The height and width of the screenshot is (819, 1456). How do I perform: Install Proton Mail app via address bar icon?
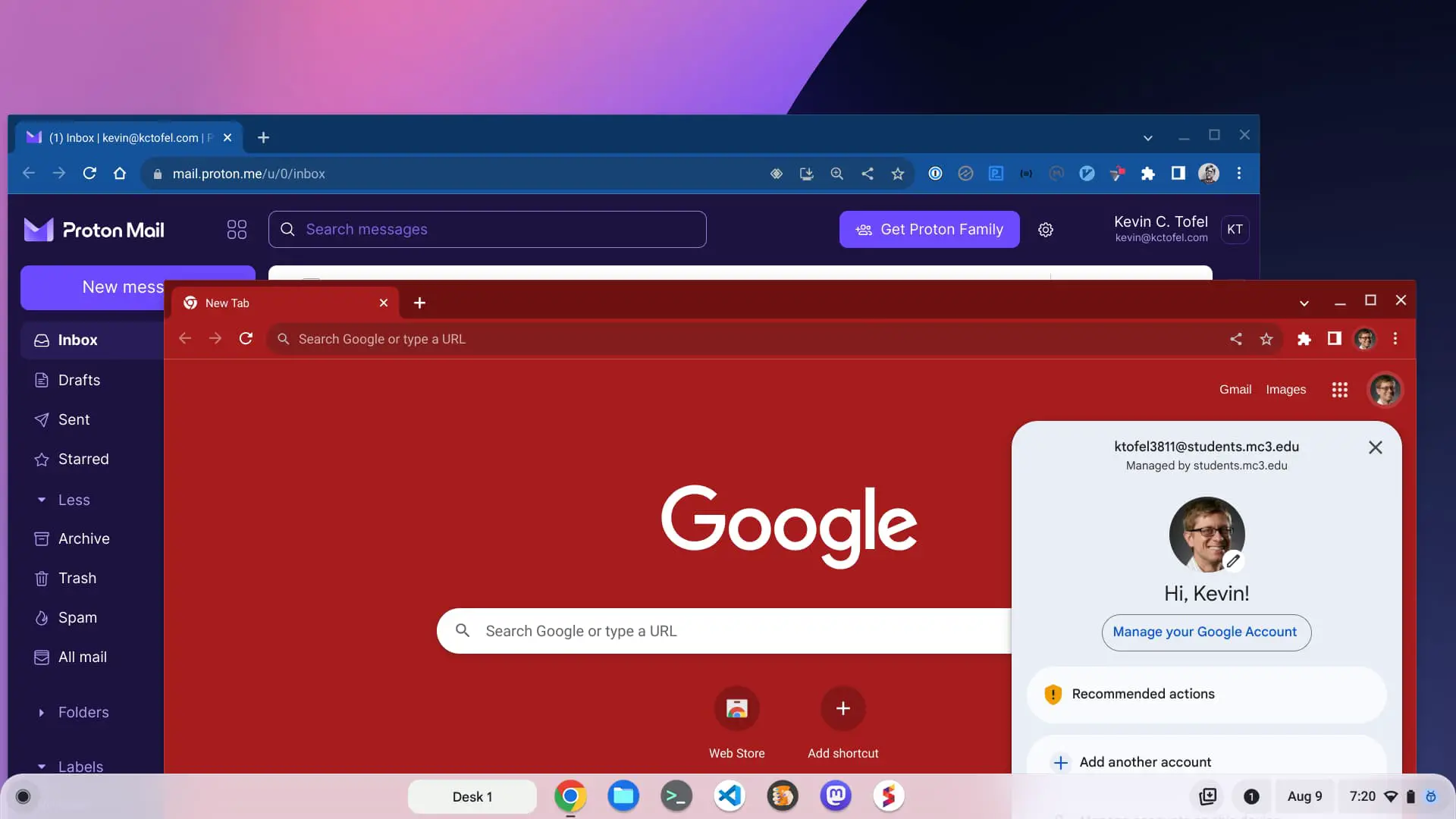pos(806,174)
